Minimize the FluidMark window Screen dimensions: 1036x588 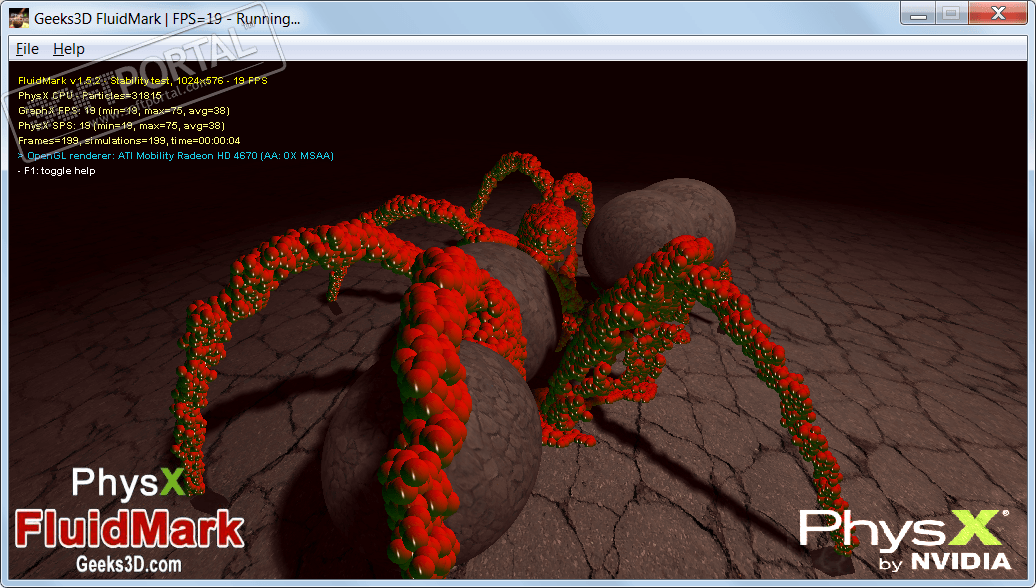pyautogui.click(x=918, y=13)
